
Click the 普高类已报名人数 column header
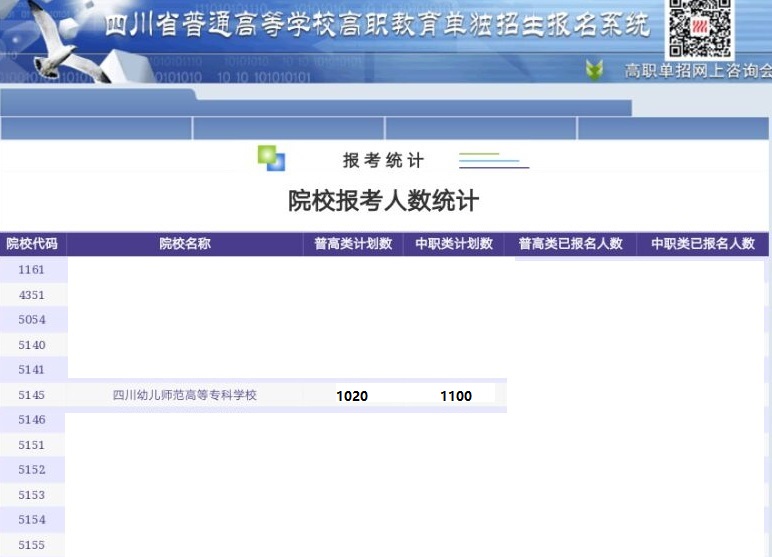571,244
